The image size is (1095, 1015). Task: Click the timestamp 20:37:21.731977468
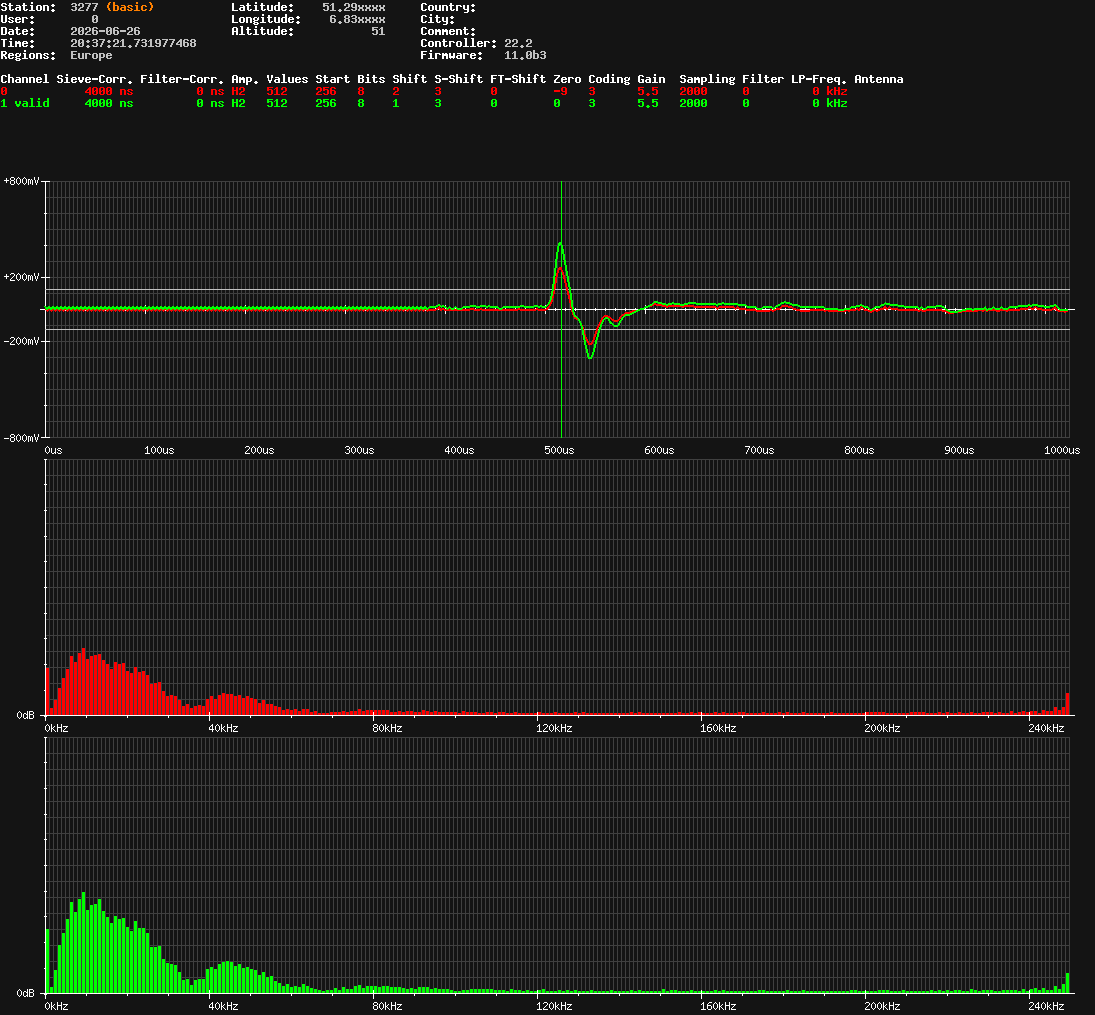133,43
